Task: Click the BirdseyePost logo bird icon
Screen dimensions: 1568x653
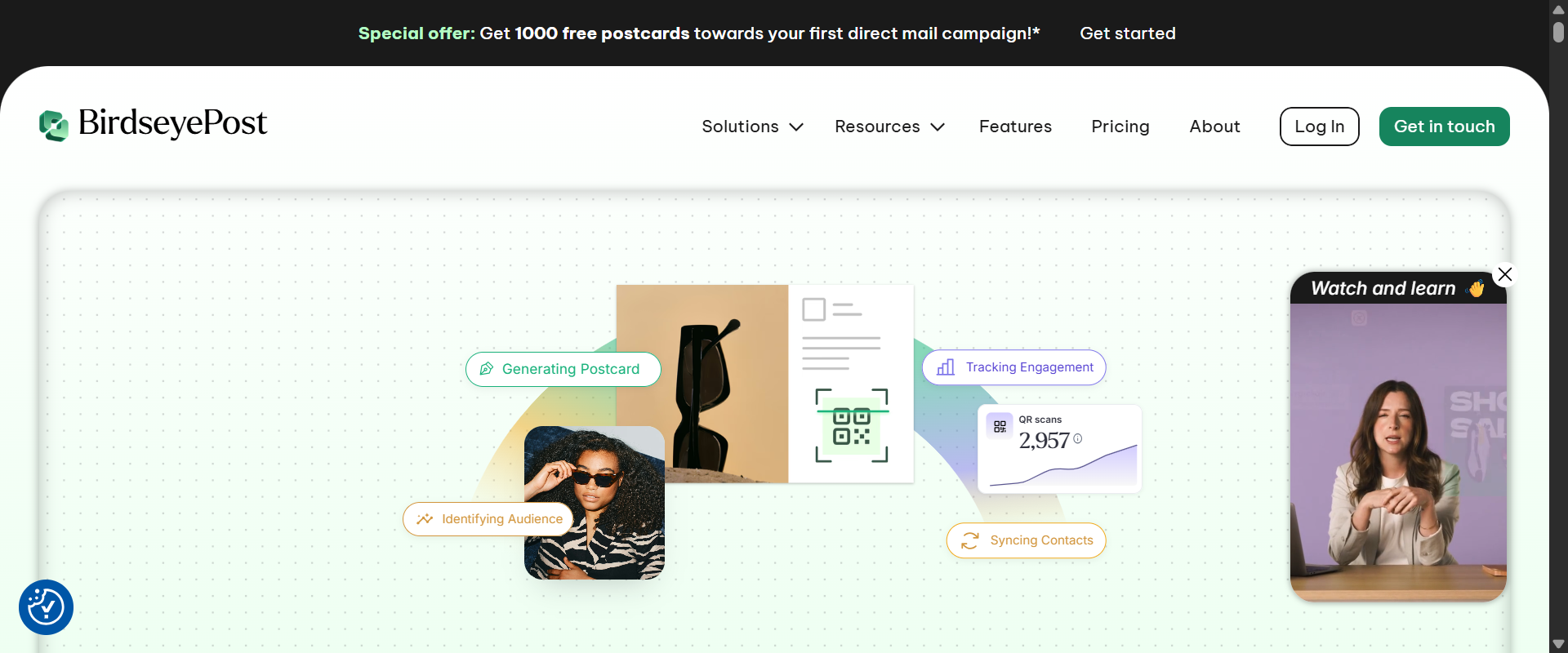Action: coord(54,126)
